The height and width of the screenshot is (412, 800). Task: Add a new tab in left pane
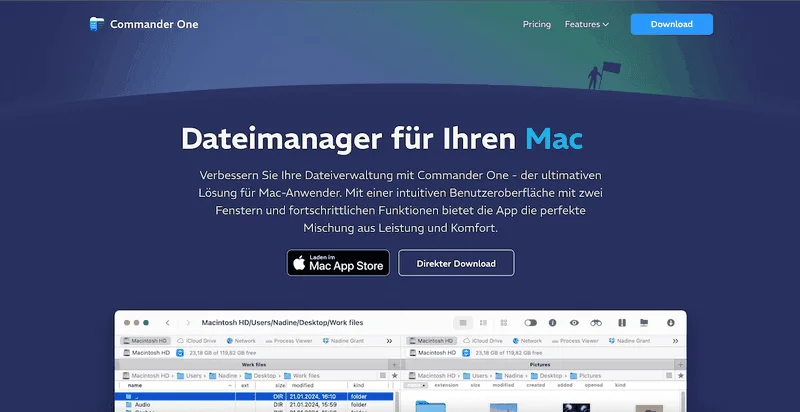click(x=394, y=365)
